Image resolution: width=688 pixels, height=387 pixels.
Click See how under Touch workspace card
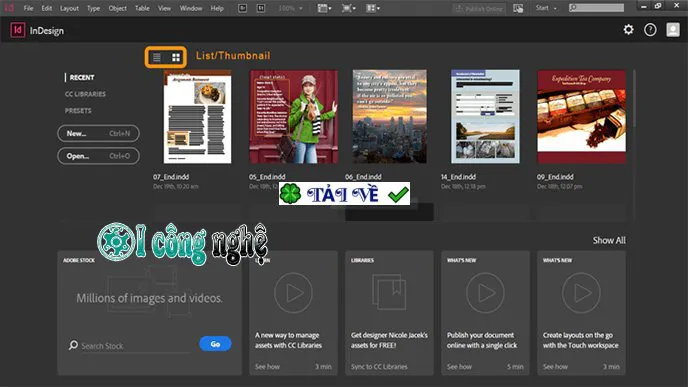(555, 366)
